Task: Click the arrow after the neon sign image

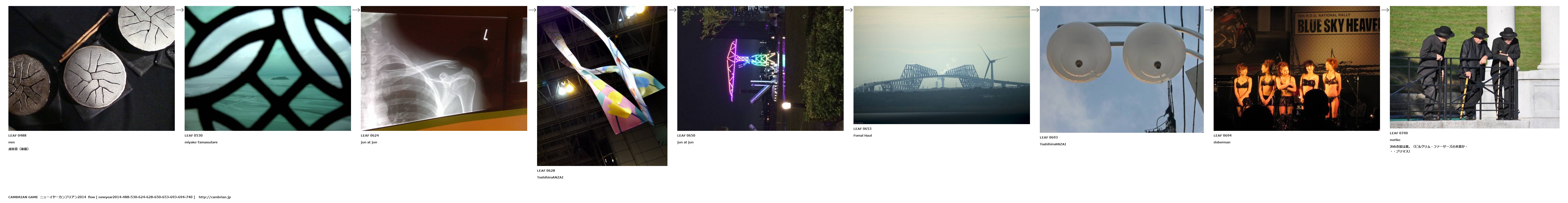Action: [x=848, y=10]
